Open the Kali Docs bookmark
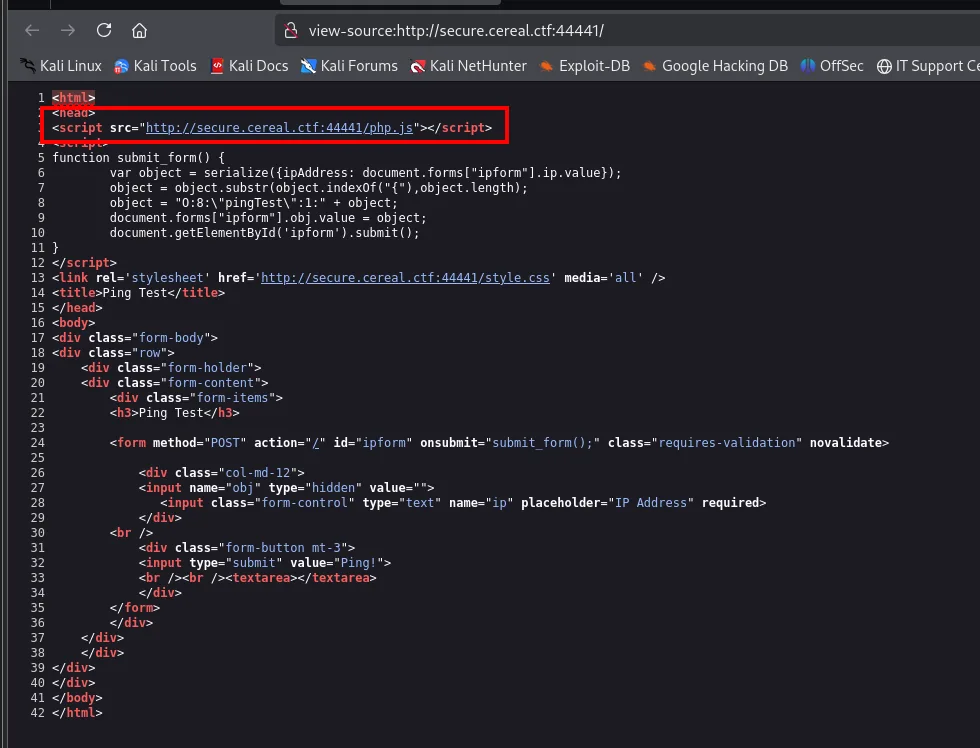 [249, 66]
